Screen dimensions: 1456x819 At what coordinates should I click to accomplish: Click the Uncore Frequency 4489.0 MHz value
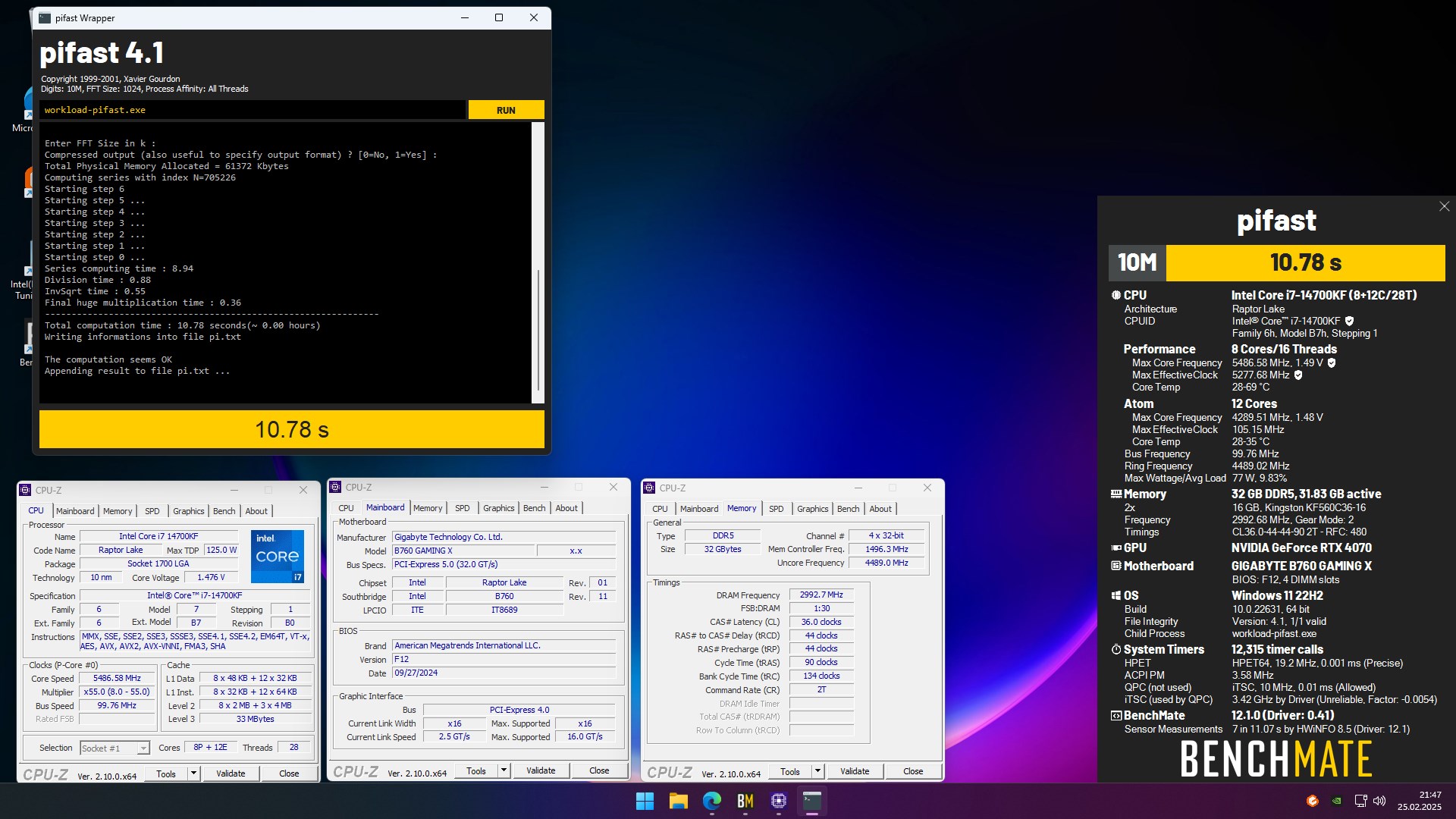click(x=886, y=563)
